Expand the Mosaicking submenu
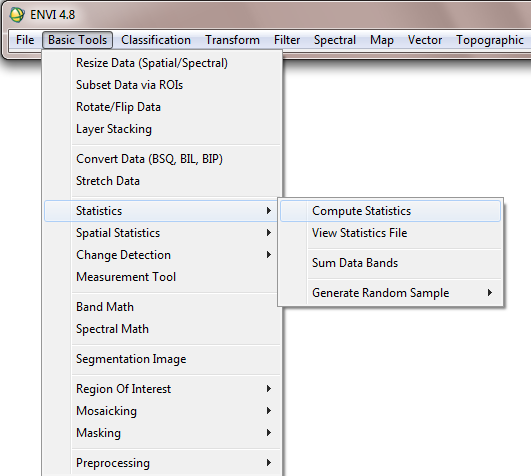The height and width of the screenshot is (476, 531). (161, 411)
